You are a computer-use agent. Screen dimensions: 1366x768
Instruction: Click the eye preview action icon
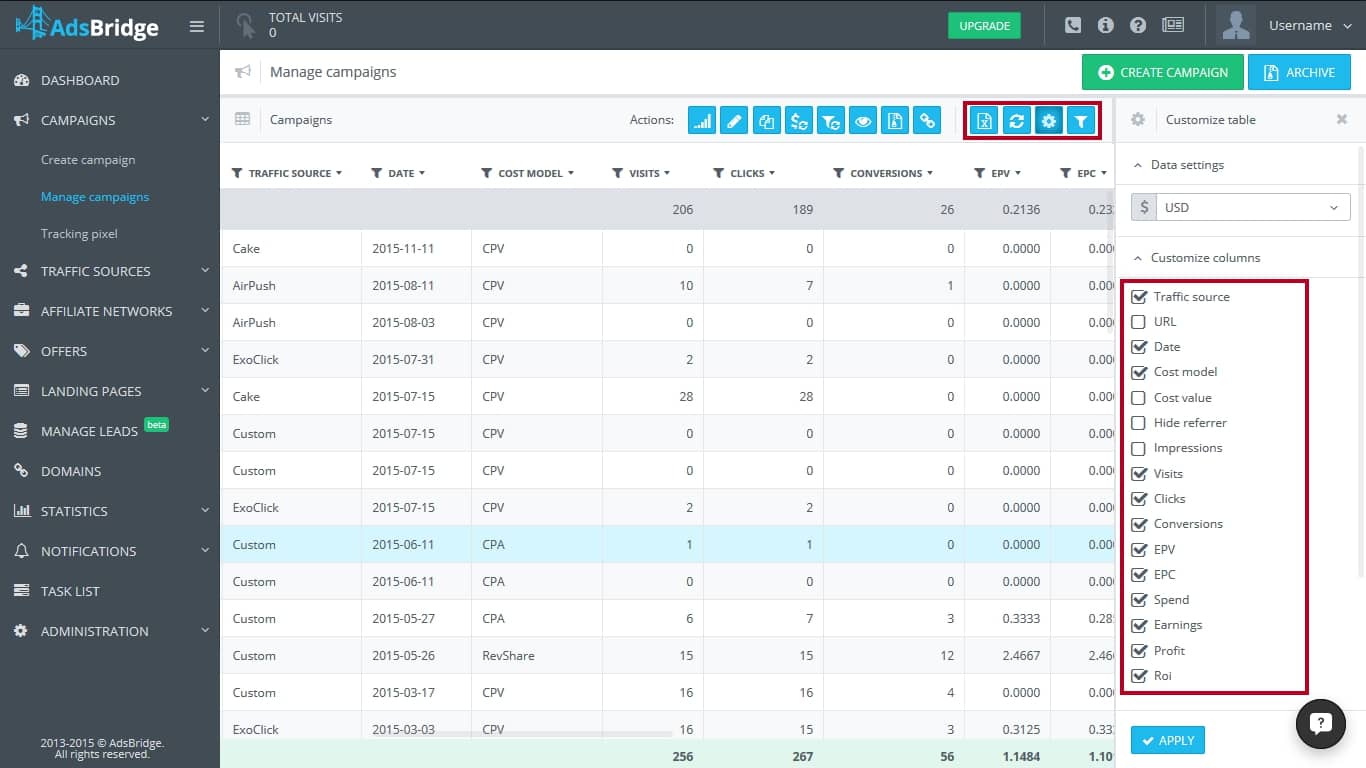[862, 121]
